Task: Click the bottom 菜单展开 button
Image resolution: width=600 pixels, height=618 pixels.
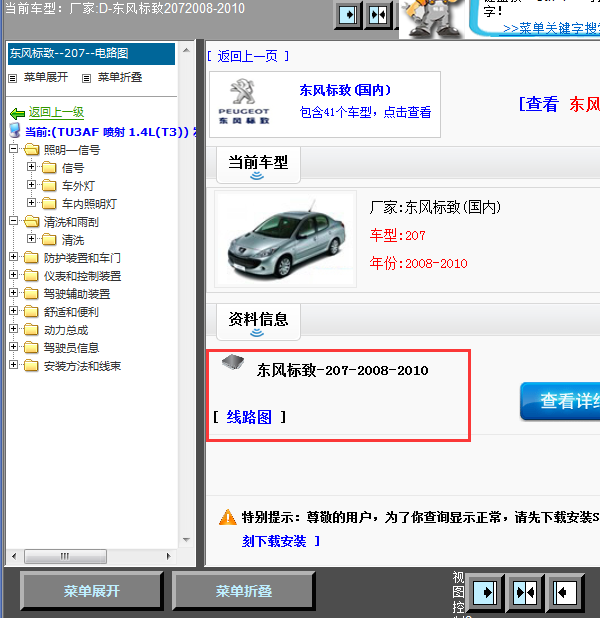Action: (91, 591)
